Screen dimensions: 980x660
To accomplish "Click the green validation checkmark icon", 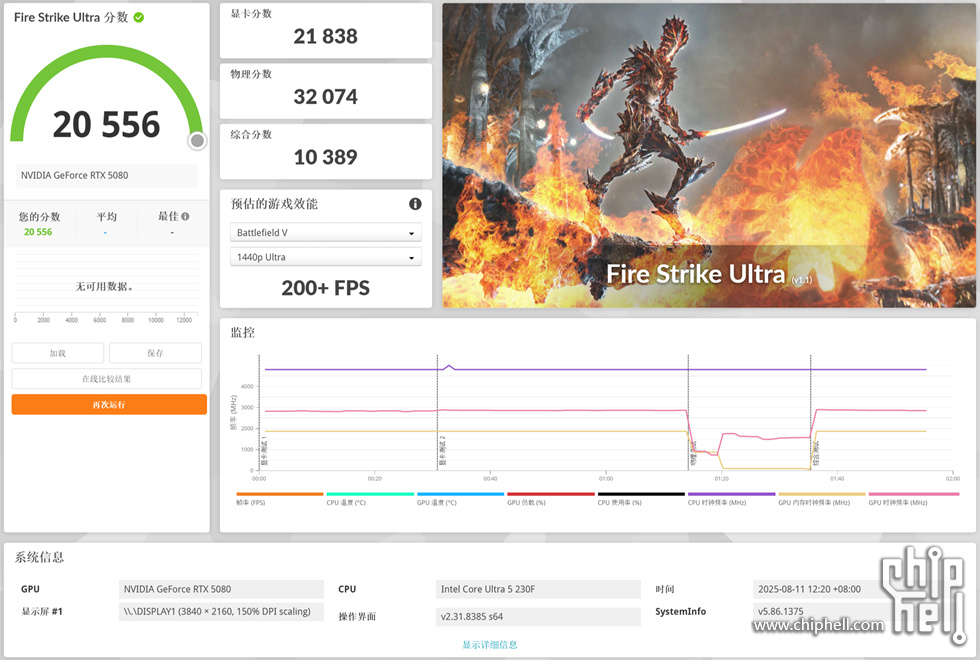I will 139,18.
